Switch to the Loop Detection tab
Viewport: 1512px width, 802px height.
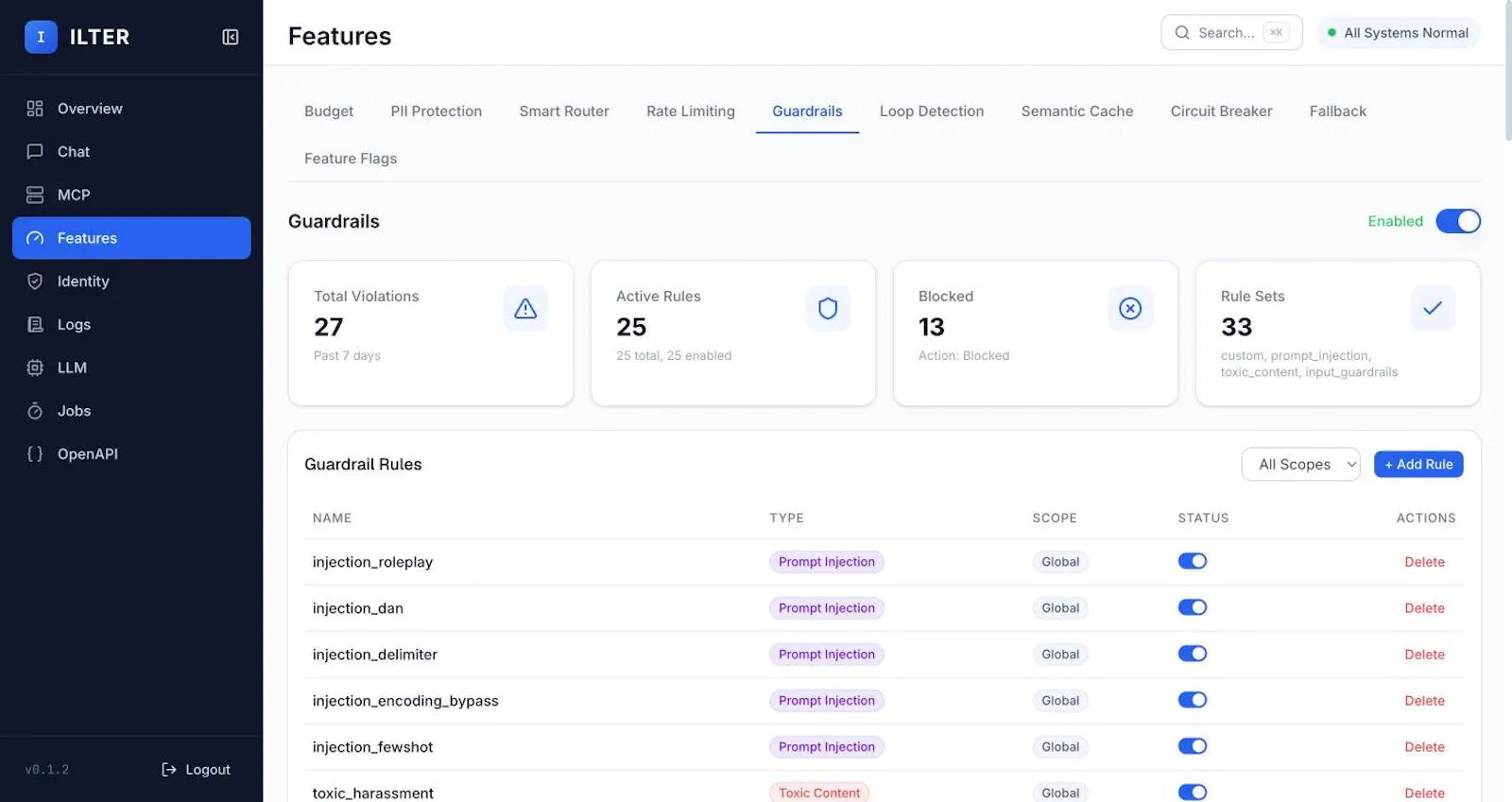[932, 111]
